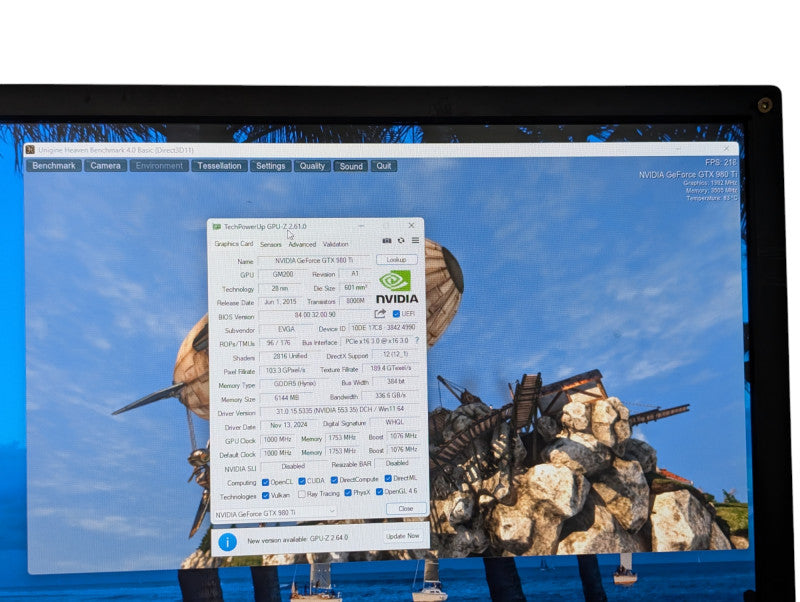This screenshot has width=800, height=602.
Task: Open the Tessellation menu in Heaven
Action: pyautogui.click(x=219, y=166)
